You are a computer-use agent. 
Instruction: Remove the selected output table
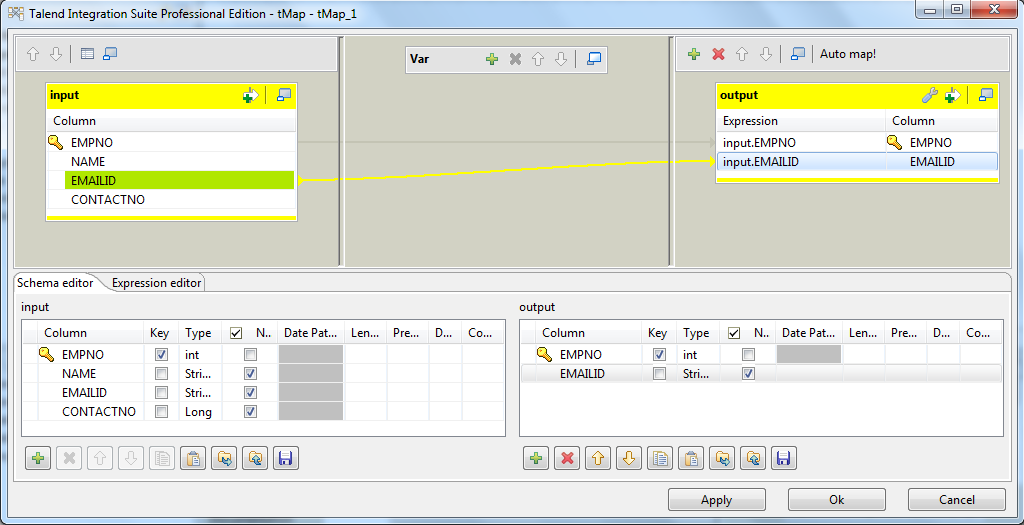718,54
